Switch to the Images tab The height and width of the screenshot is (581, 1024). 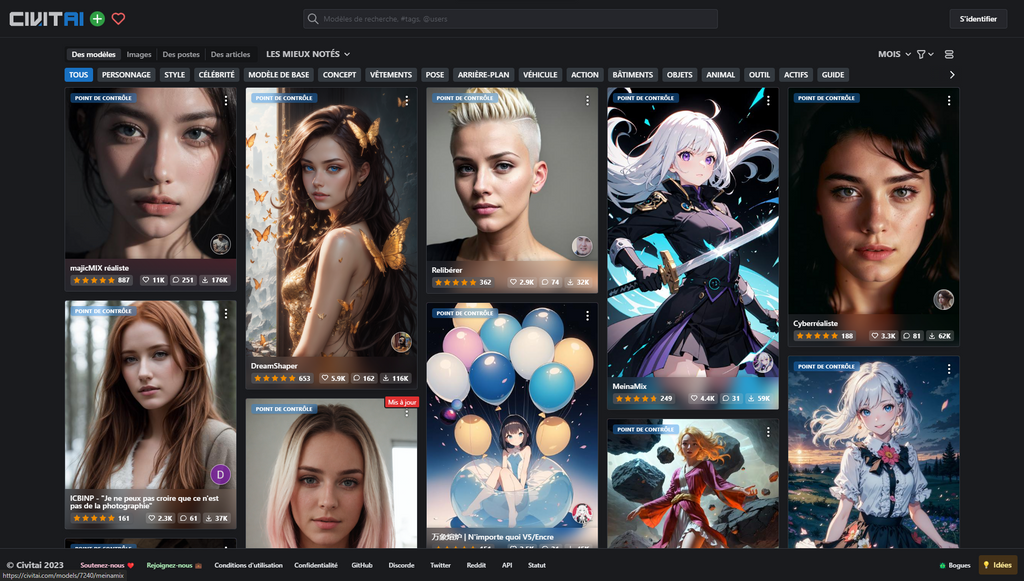point(139,54)
